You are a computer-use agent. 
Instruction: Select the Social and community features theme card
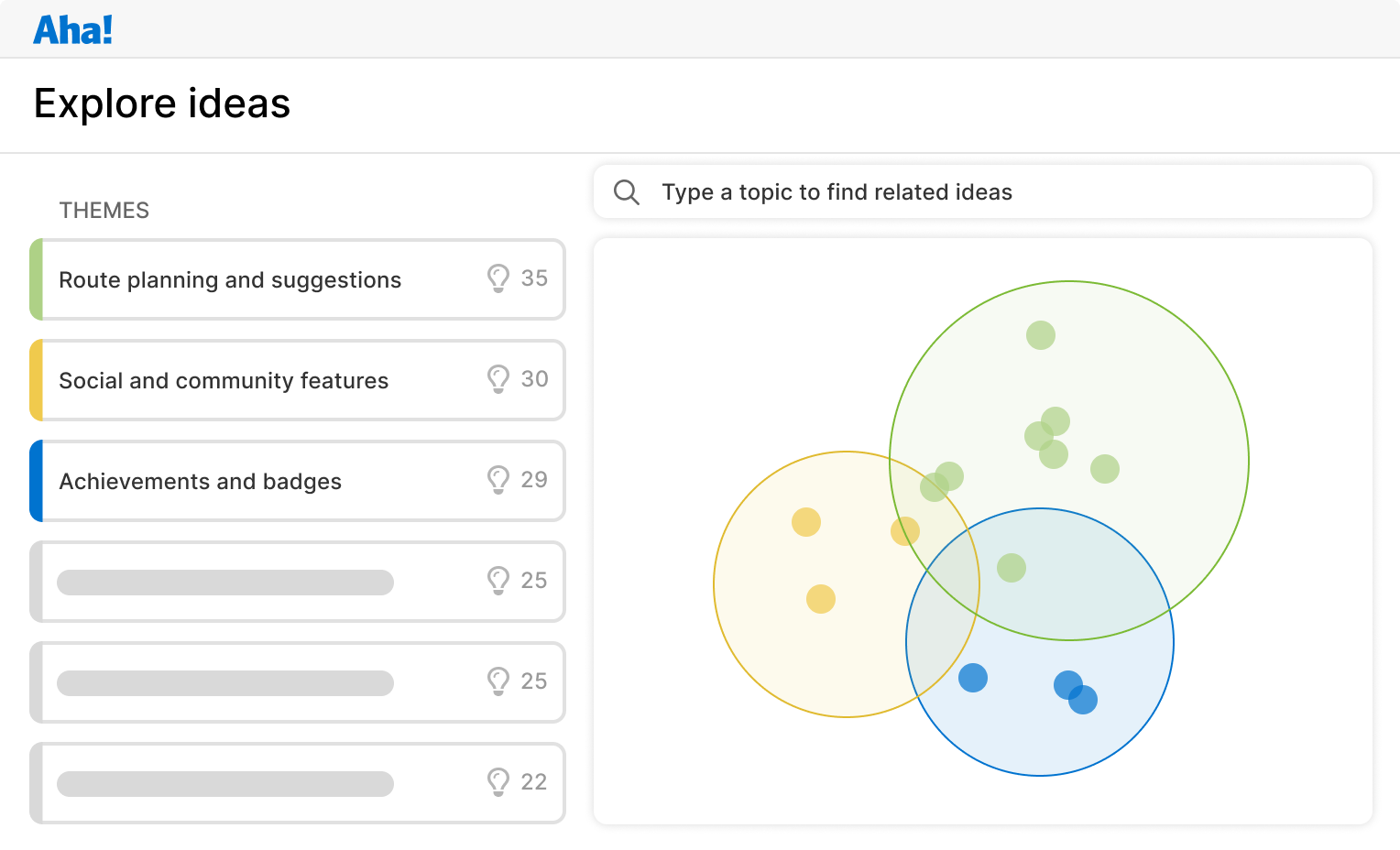224,380
